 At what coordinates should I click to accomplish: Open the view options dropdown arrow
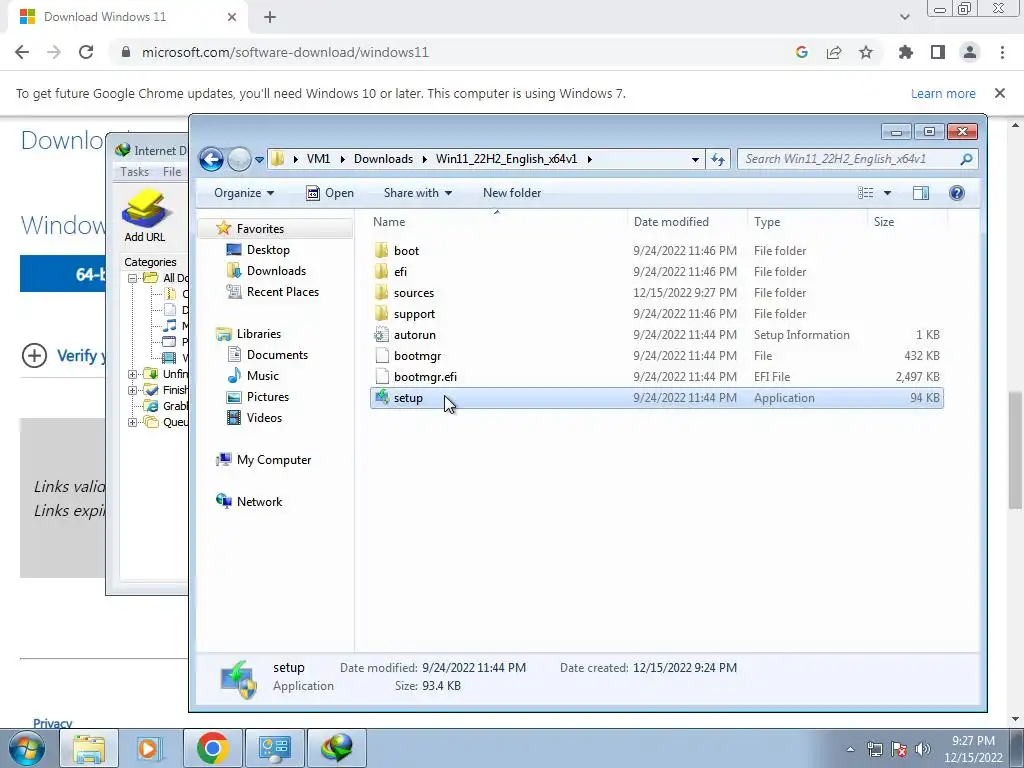tap(888, 193)
